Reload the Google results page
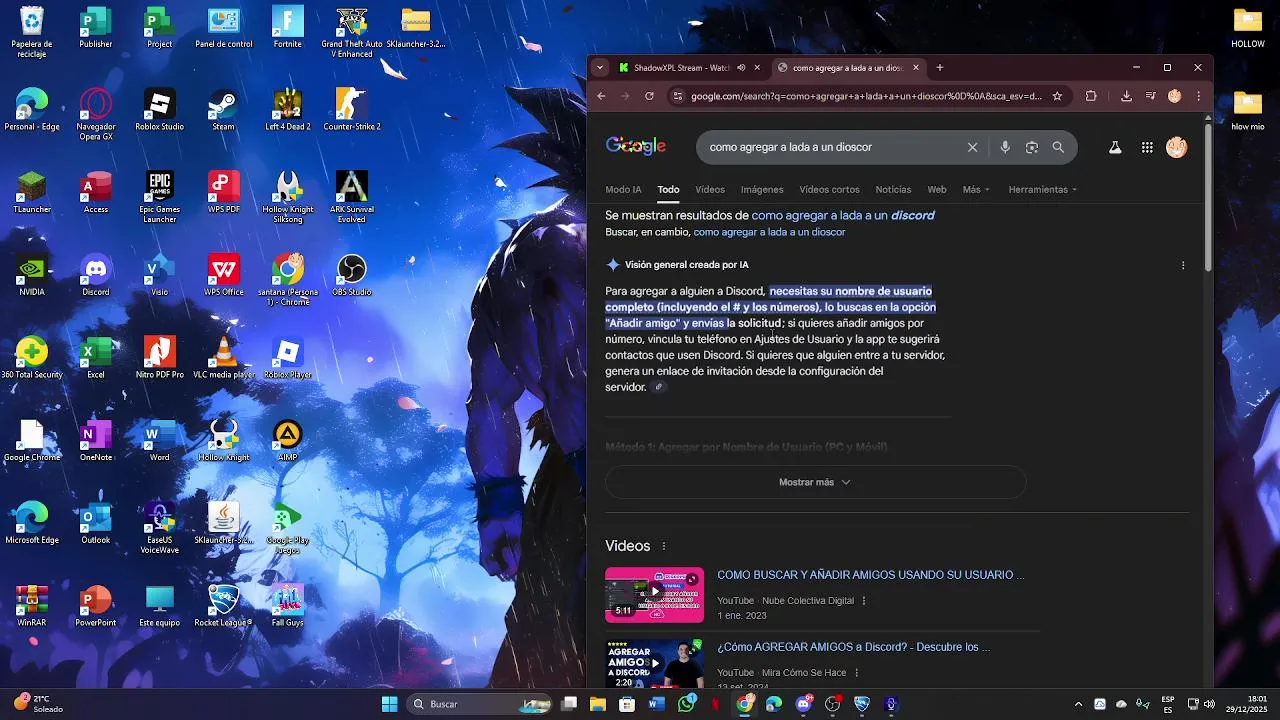1280x720 pixels. [x=649, y=96]
